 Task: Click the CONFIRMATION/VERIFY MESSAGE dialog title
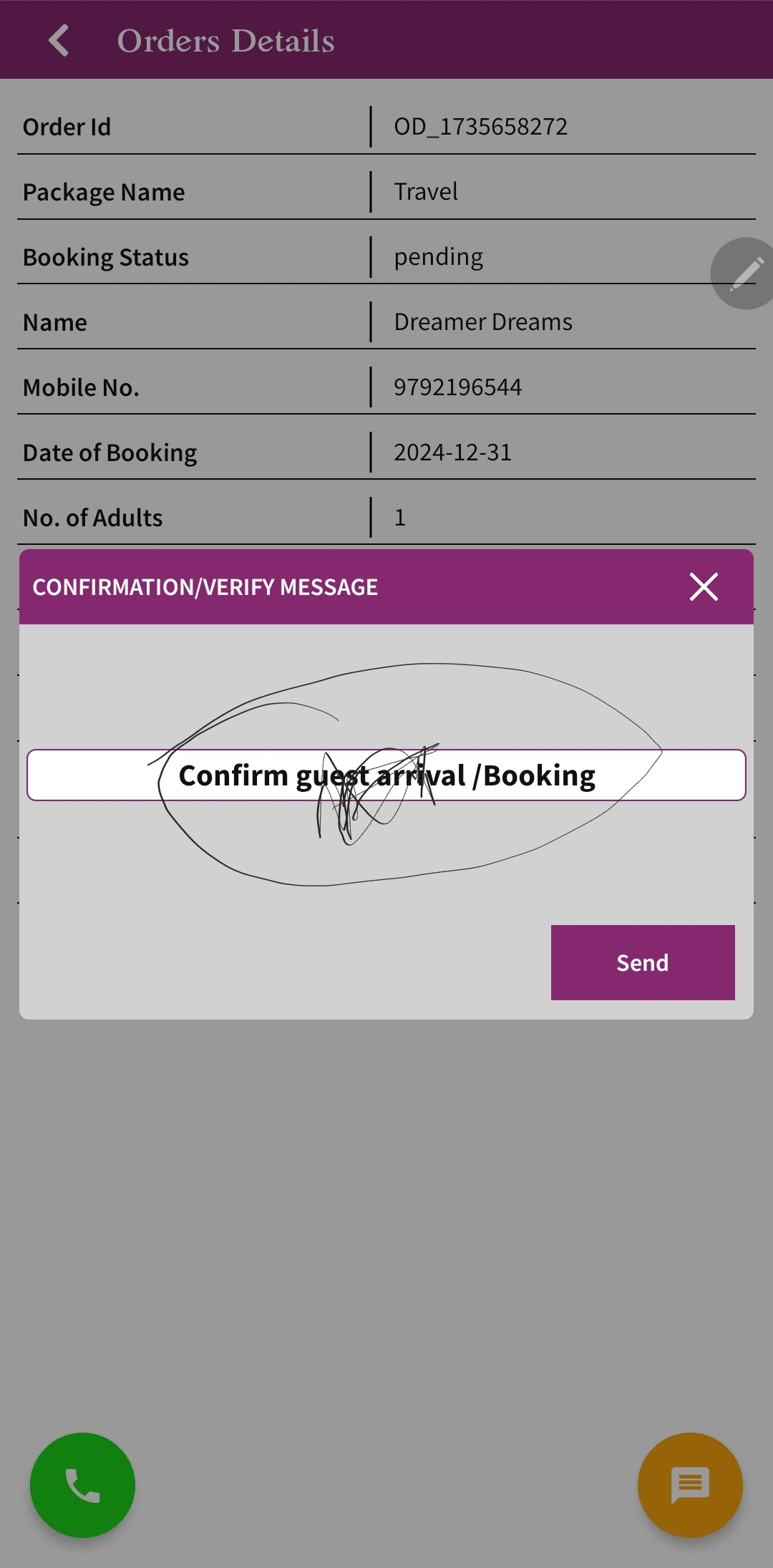tap(205, 587)
